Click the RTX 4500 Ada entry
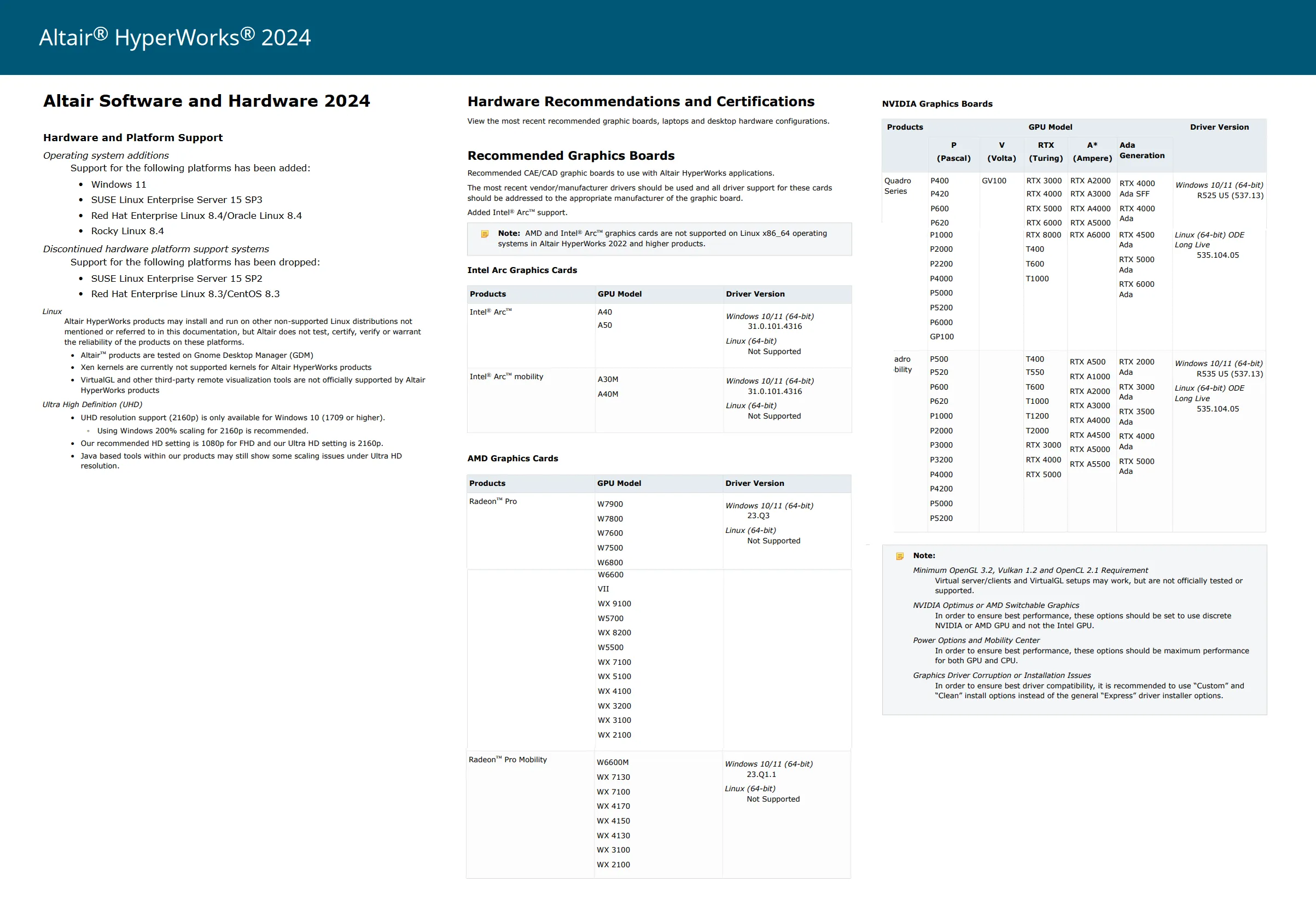1316x899 pixels. point(1137,240)
